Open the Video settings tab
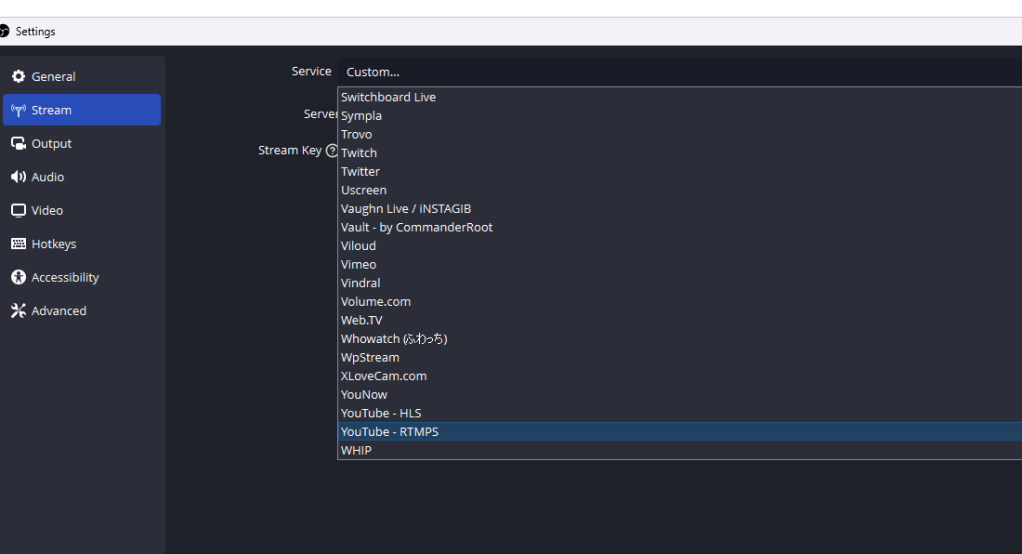 82,210
